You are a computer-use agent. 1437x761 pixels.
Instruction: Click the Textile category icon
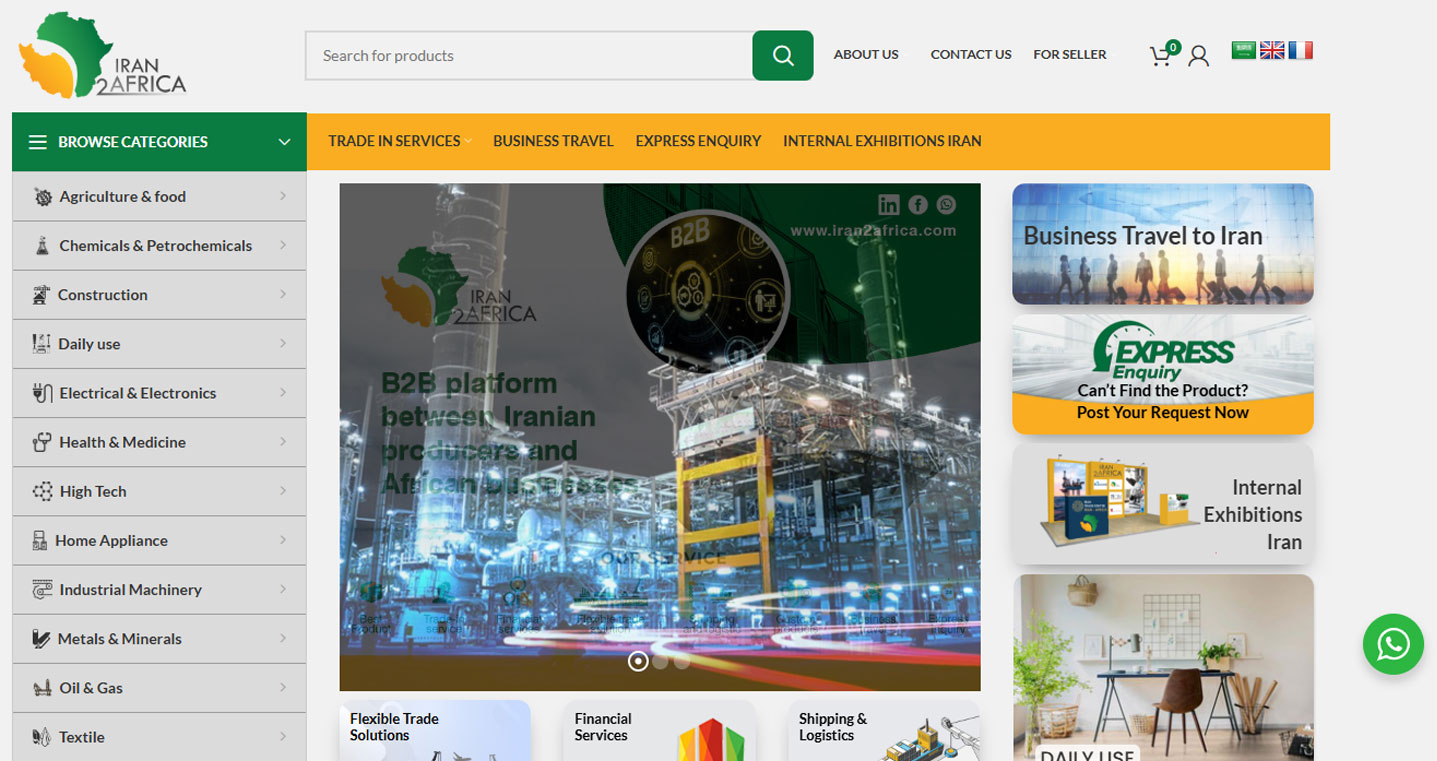click(41, 737)
